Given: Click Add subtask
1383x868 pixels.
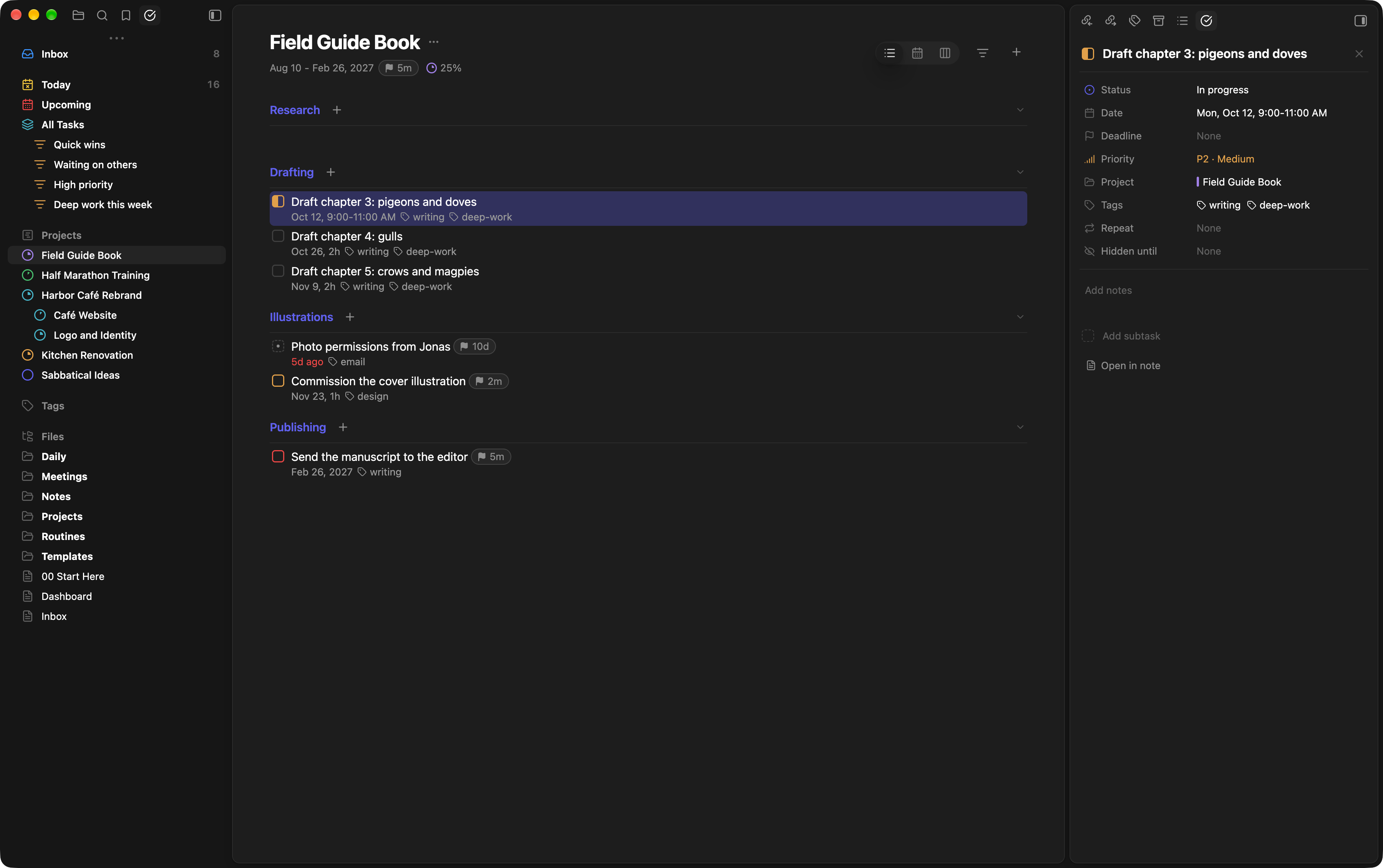Looking at the screenshot, I should tap(1131, 336).
